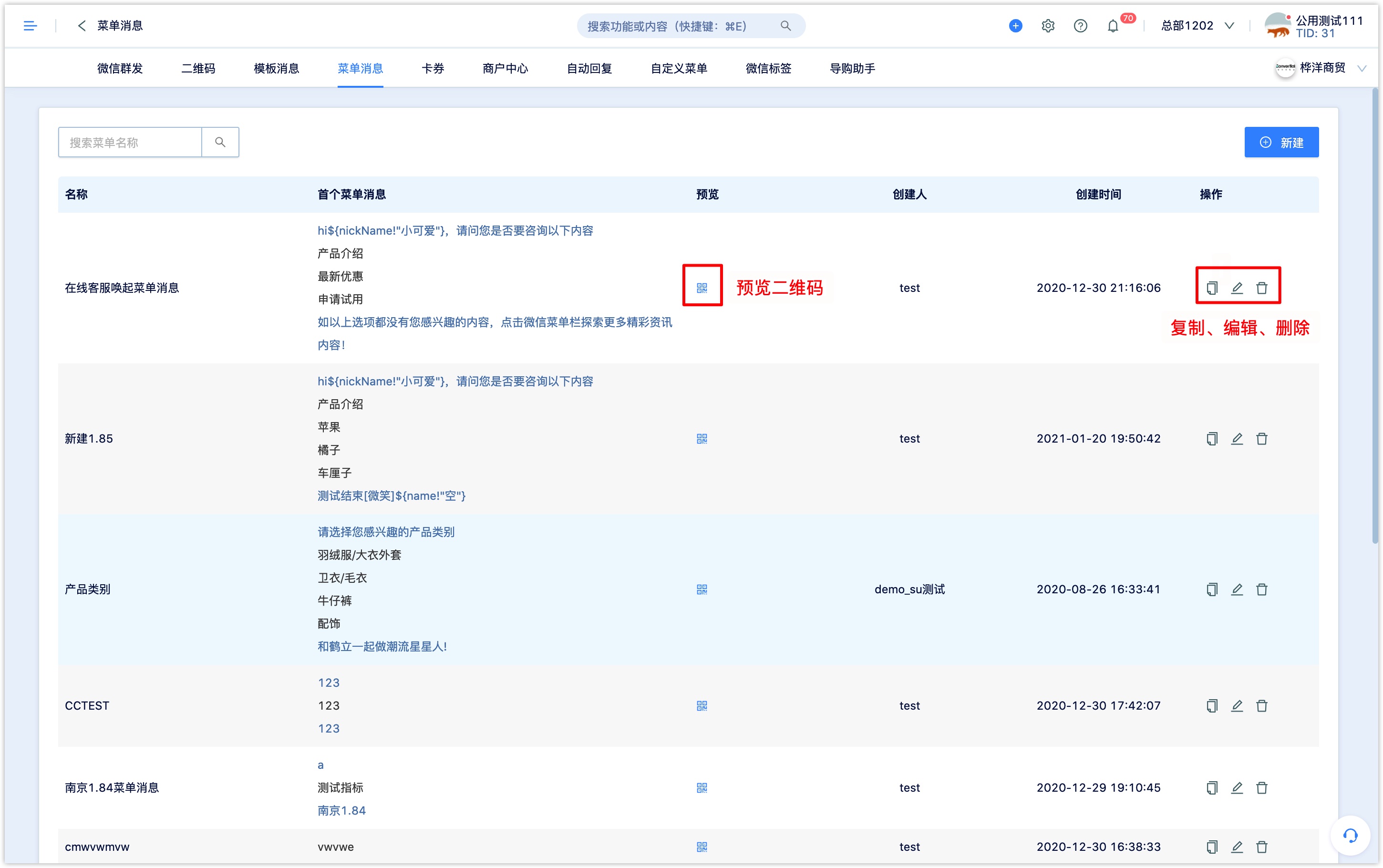Click the blue plus quick-create icon
The width and height of the screenshot is (1383, 868).
1015,26
